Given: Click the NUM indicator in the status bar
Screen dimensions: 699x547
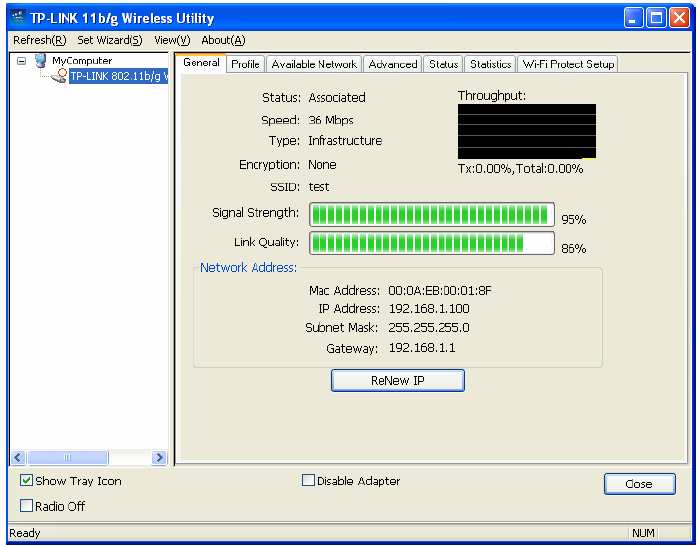Looking at the screenshot, I should coord(643,533).
